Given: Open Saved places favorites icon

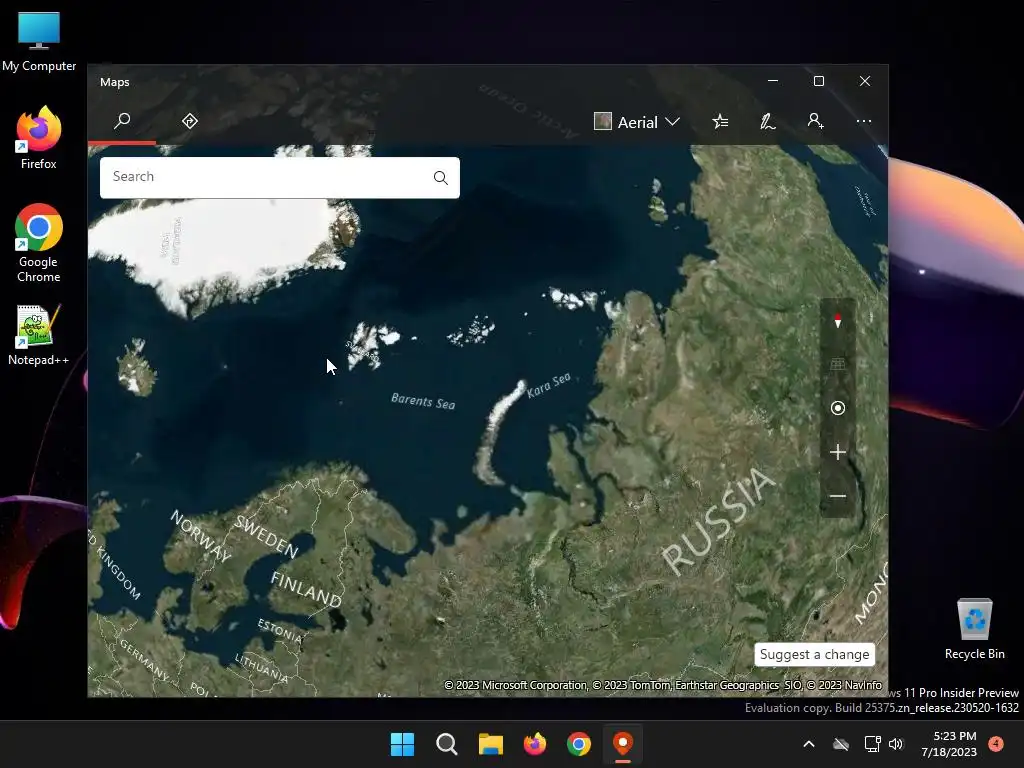Looking at the screenshot, I should 720,121.
